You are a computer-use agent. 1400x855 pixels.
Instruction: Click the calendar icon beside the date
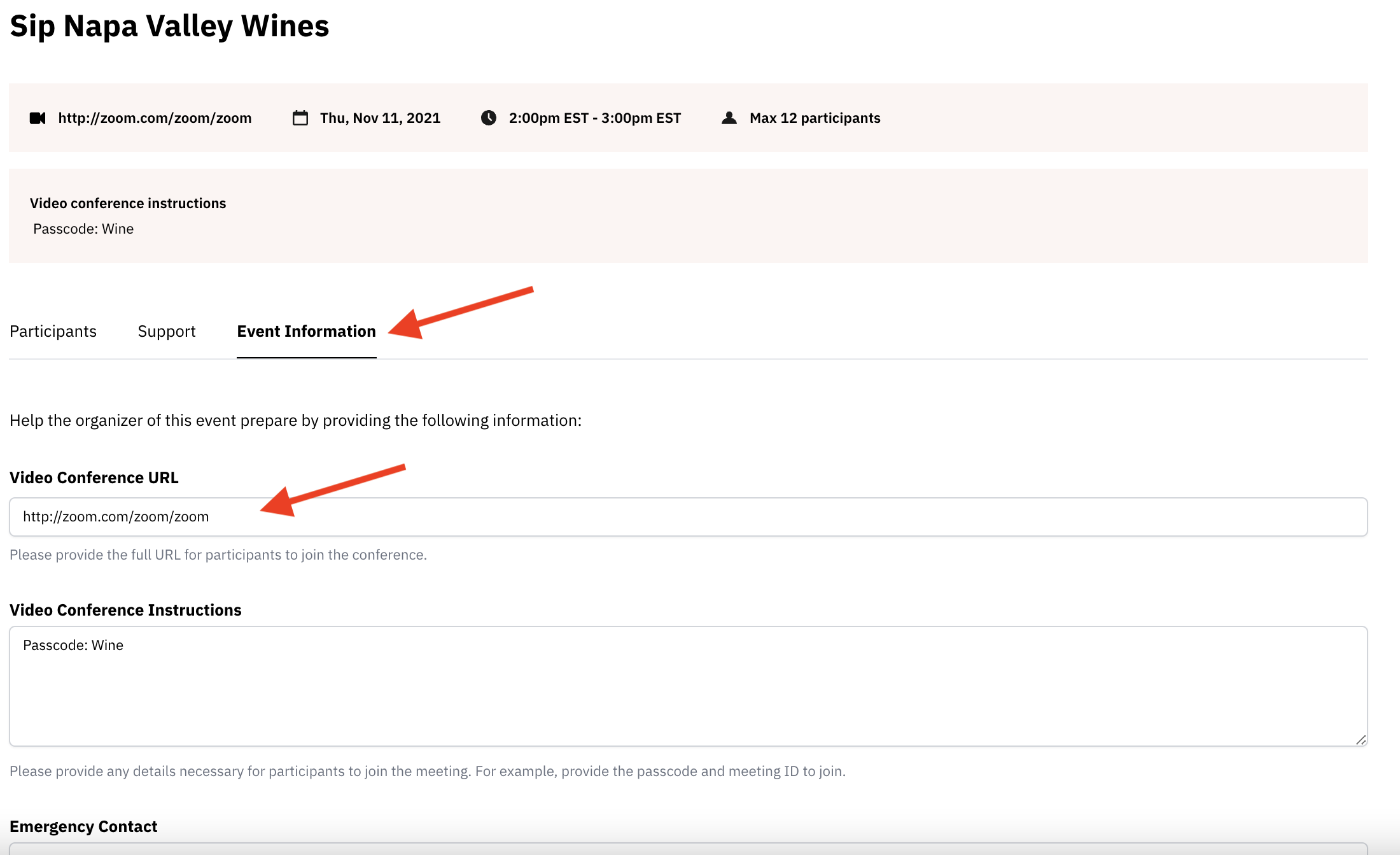(300, 118)
